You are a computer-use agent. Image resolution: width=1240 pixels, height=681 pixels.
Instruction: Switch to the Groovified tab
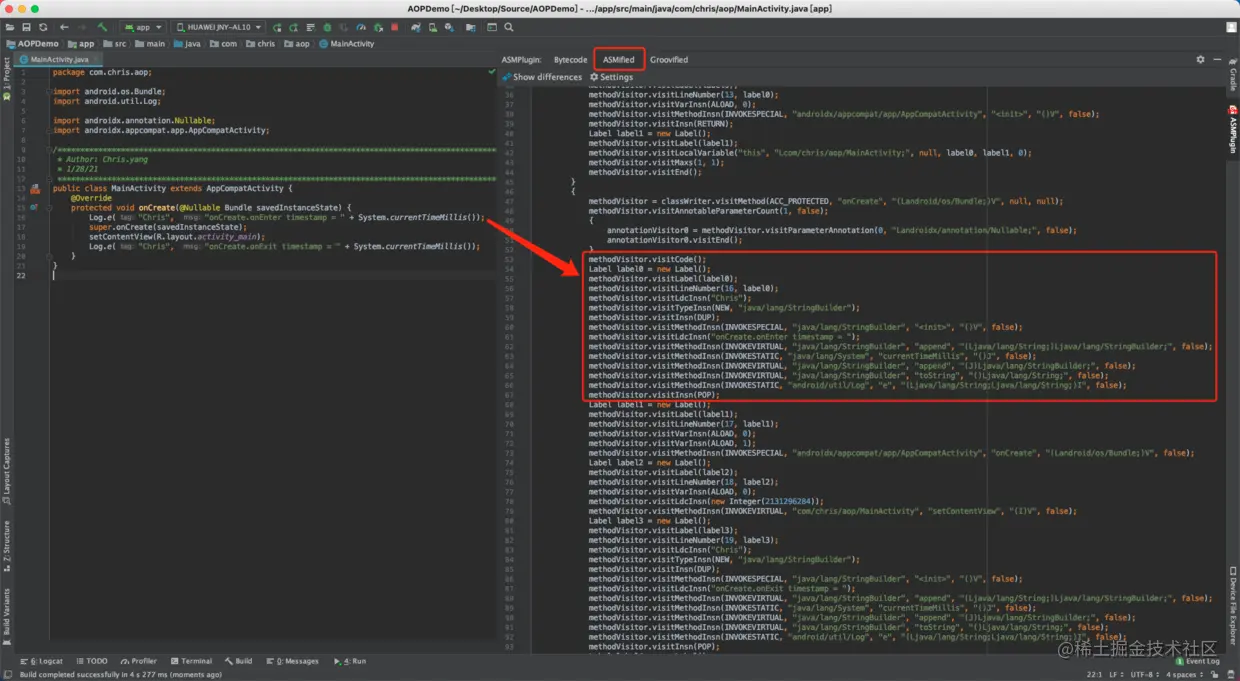(x=669, y=60)
